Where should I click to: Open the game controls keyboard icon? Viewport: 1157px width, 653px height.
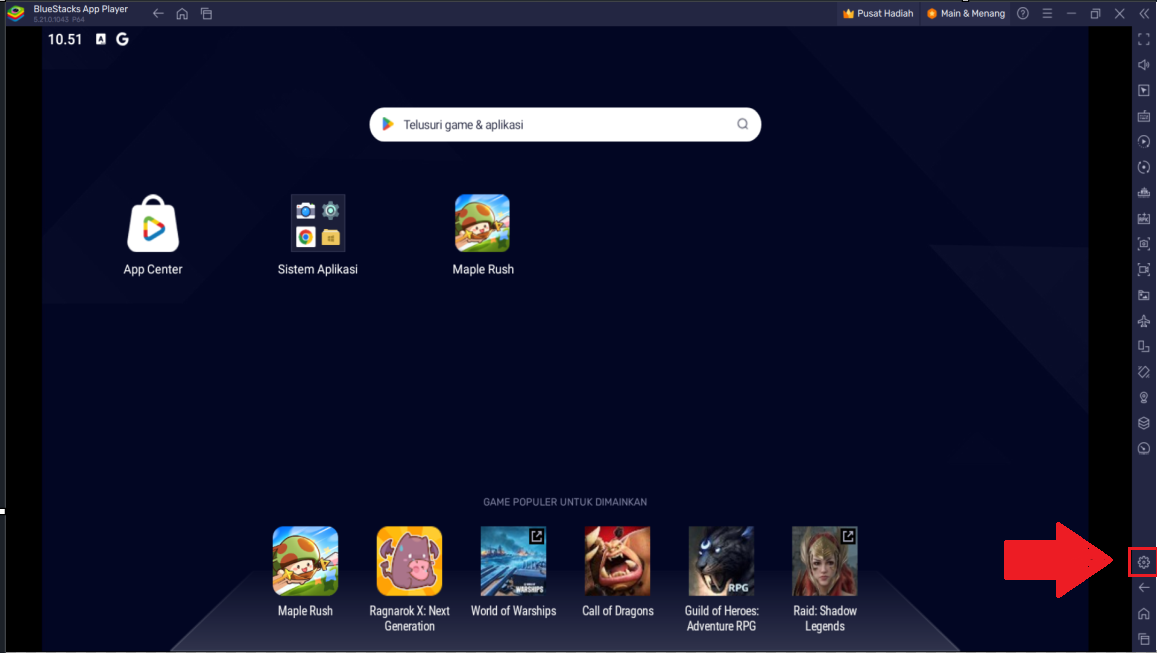pos(1143,116)
